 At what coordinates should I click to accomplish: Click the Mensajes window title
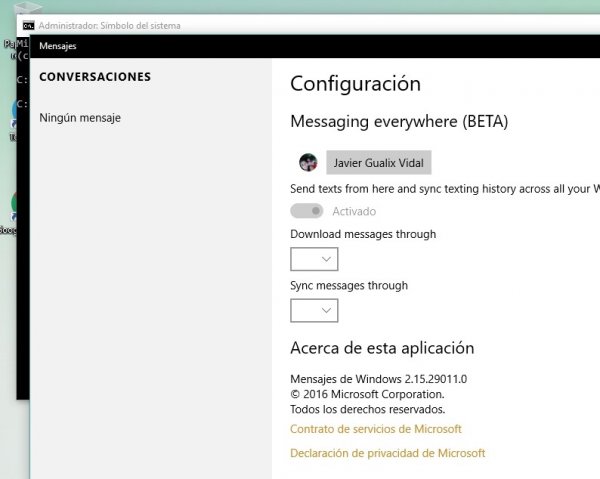(x=58, y=46)
